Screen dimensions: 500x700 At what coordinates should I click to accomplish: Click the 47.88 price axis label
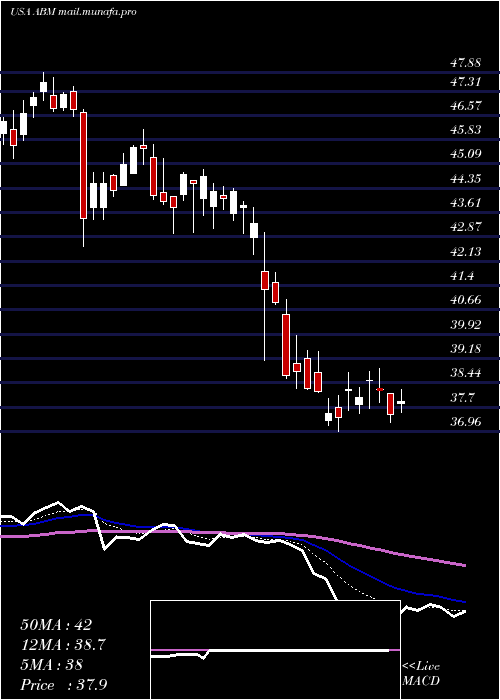(466, 63)
